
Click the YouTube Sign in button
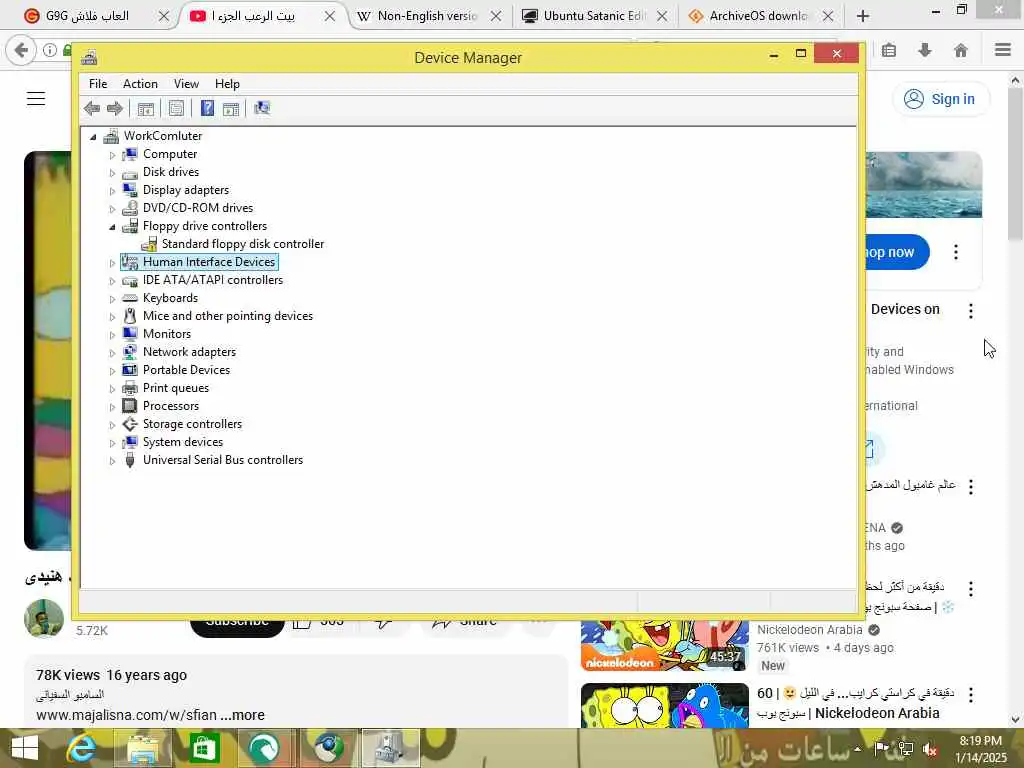tap(940, 99)
